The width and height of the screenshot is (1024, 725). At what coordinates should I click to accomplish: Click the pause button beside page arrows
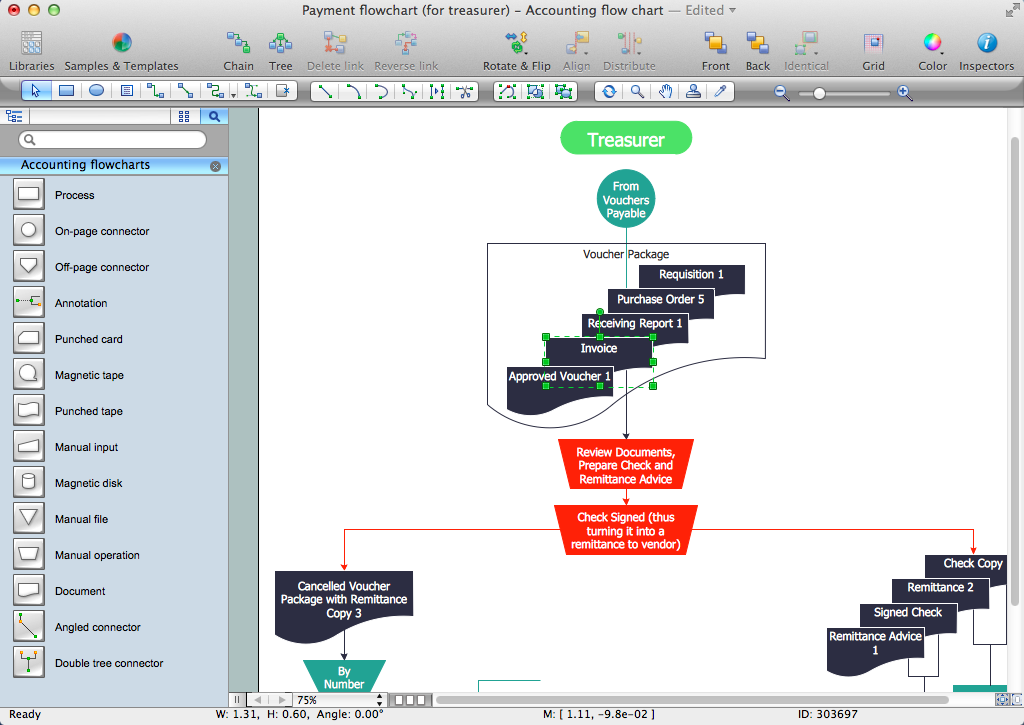tap(236, 700)
